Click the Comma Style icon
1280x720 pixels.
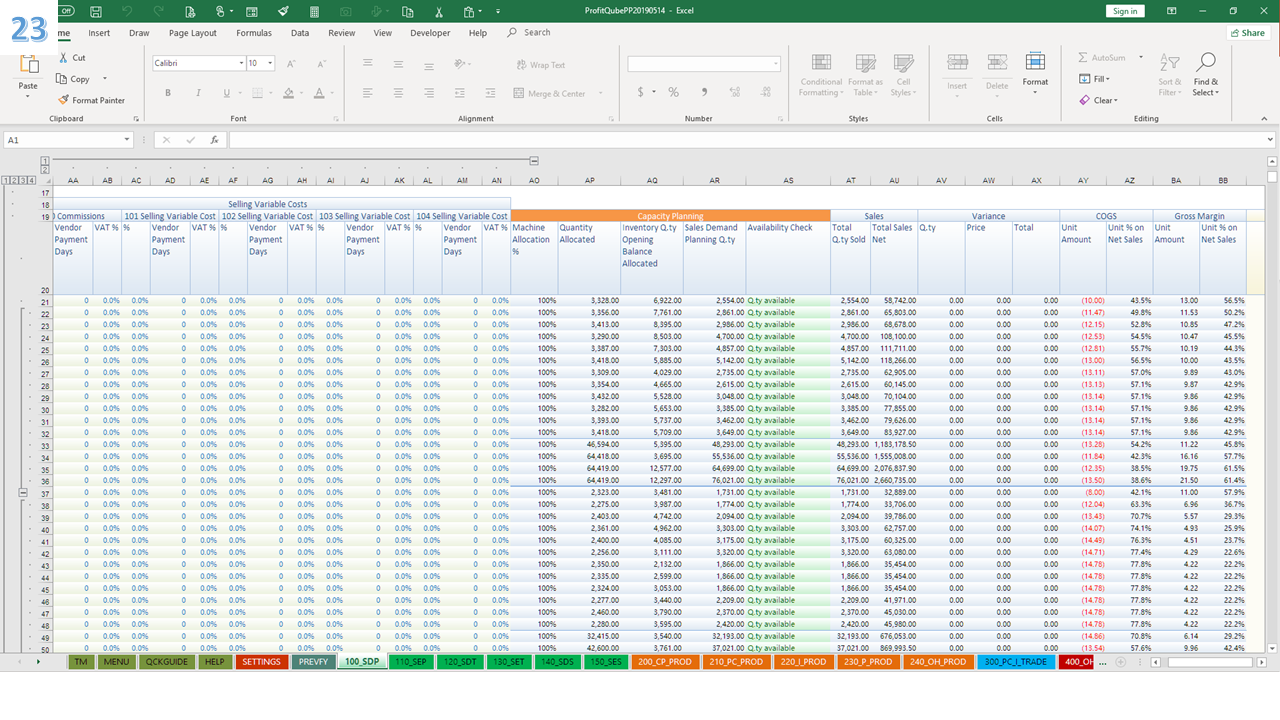point(703,91)
